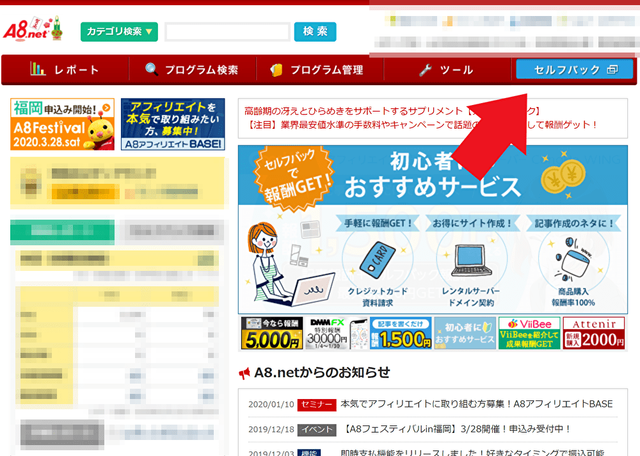Click the gold yen coins icon

[563, 176]
